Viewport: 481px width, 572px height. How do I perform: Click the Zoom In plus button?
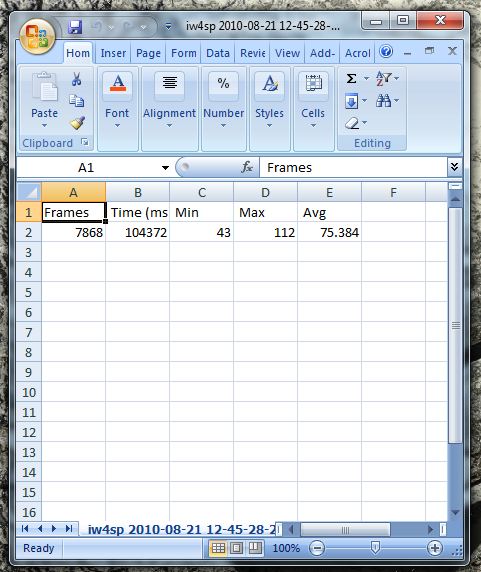pyautogui.click(x=435, y=548)
